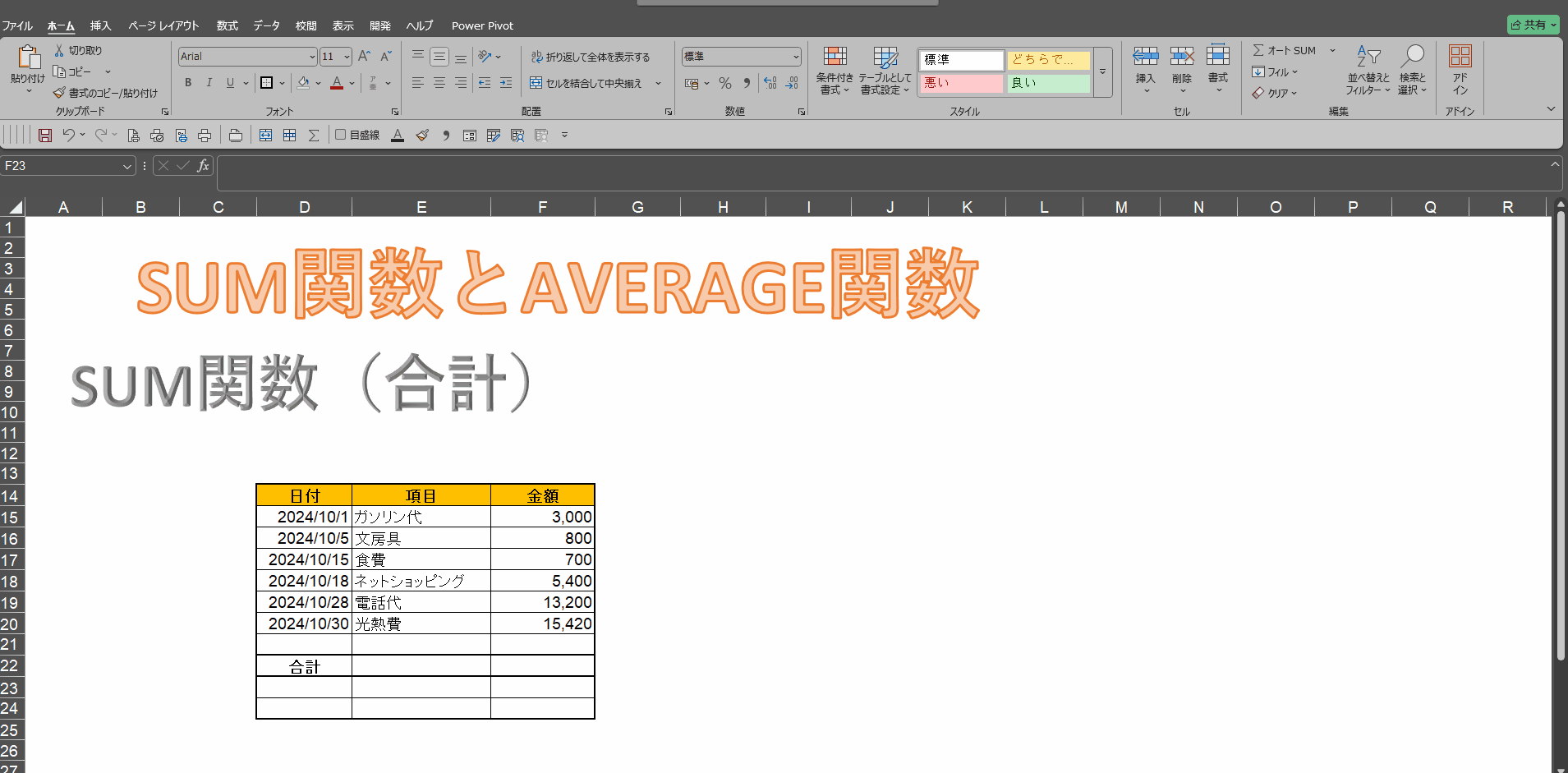Toggle wrap text 折り返して全体を表示する
Image resolution: width=1568 pixels, height=773 pixels.
pos(591,57)
